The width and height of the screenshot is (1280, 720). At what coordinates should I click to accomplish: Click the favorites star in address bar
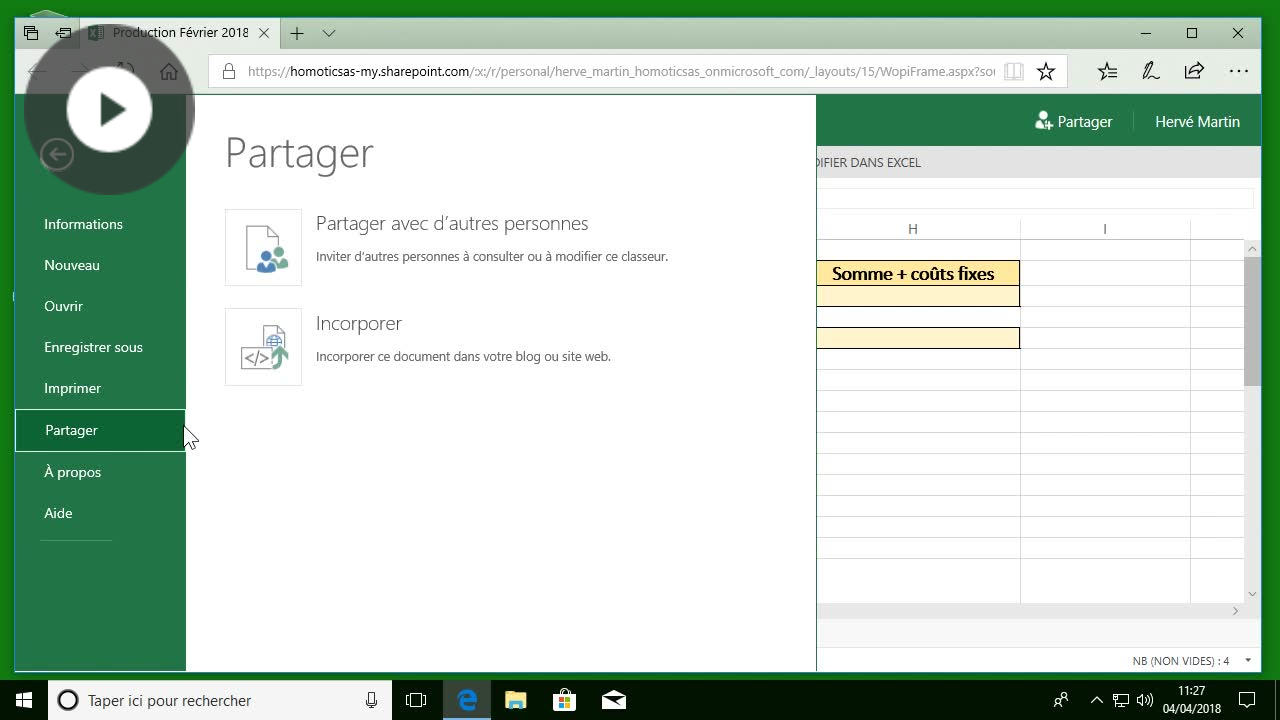pos(1046,71)
